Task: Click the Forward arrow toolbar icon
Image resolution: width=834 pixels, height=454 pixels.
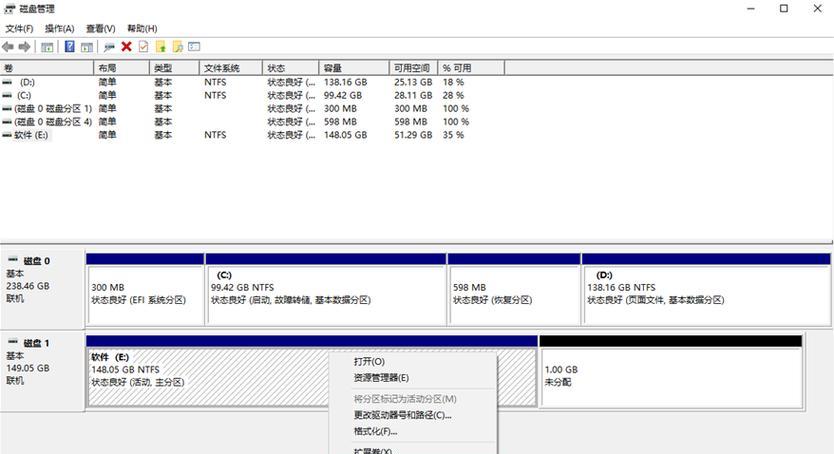Action: (24, 47)
